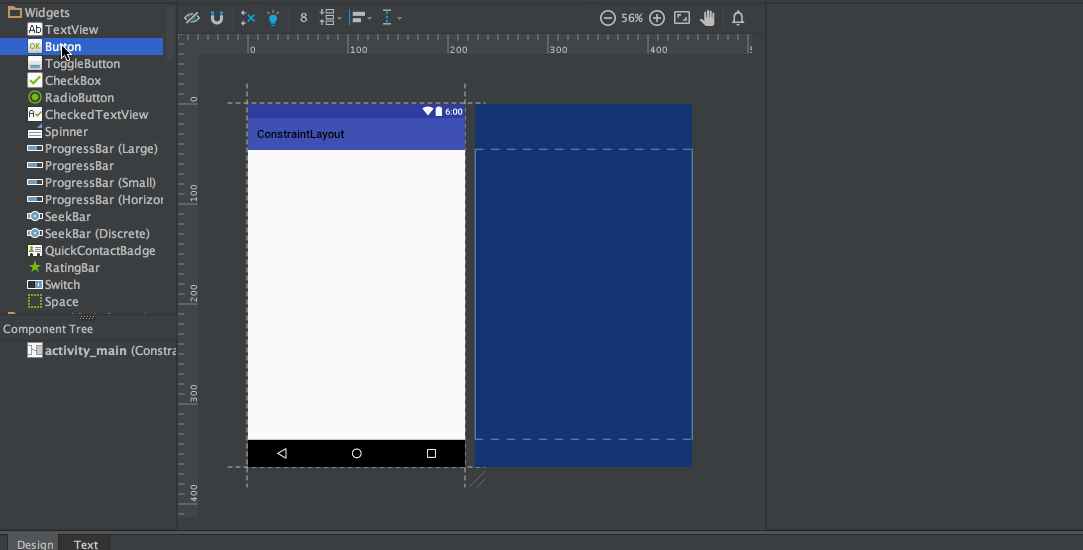The width and height of the screenshot is (1083, 550).
Task: Click the default margins value 8
Action: (x=304, y=18)
